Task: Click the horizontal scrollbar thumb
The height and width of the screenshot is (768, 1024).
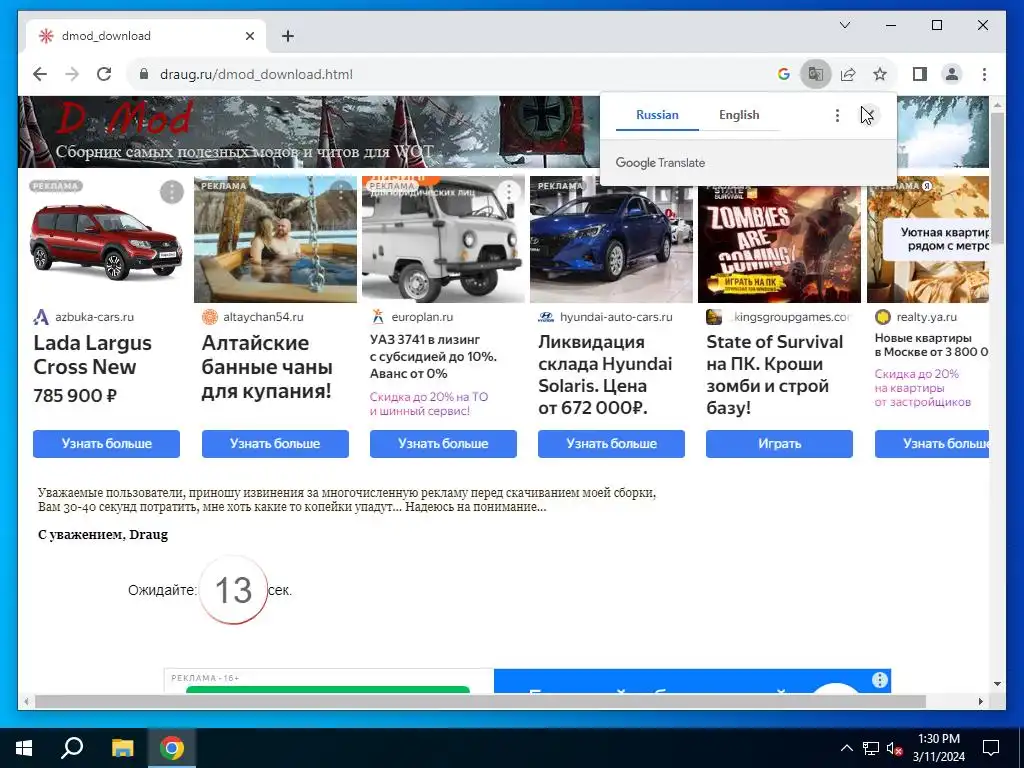Action: pyautogui.click(x=480, y=701)
